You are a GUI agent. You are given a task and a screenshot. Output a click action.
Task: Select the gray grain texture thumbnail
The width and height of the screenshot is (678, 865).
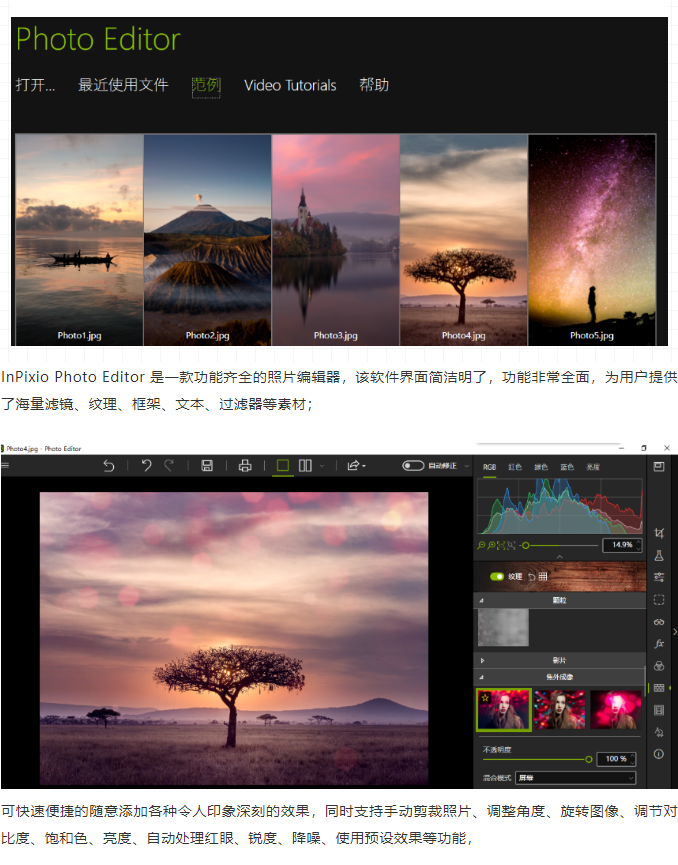pyautogui.click(x=503, y=628)
